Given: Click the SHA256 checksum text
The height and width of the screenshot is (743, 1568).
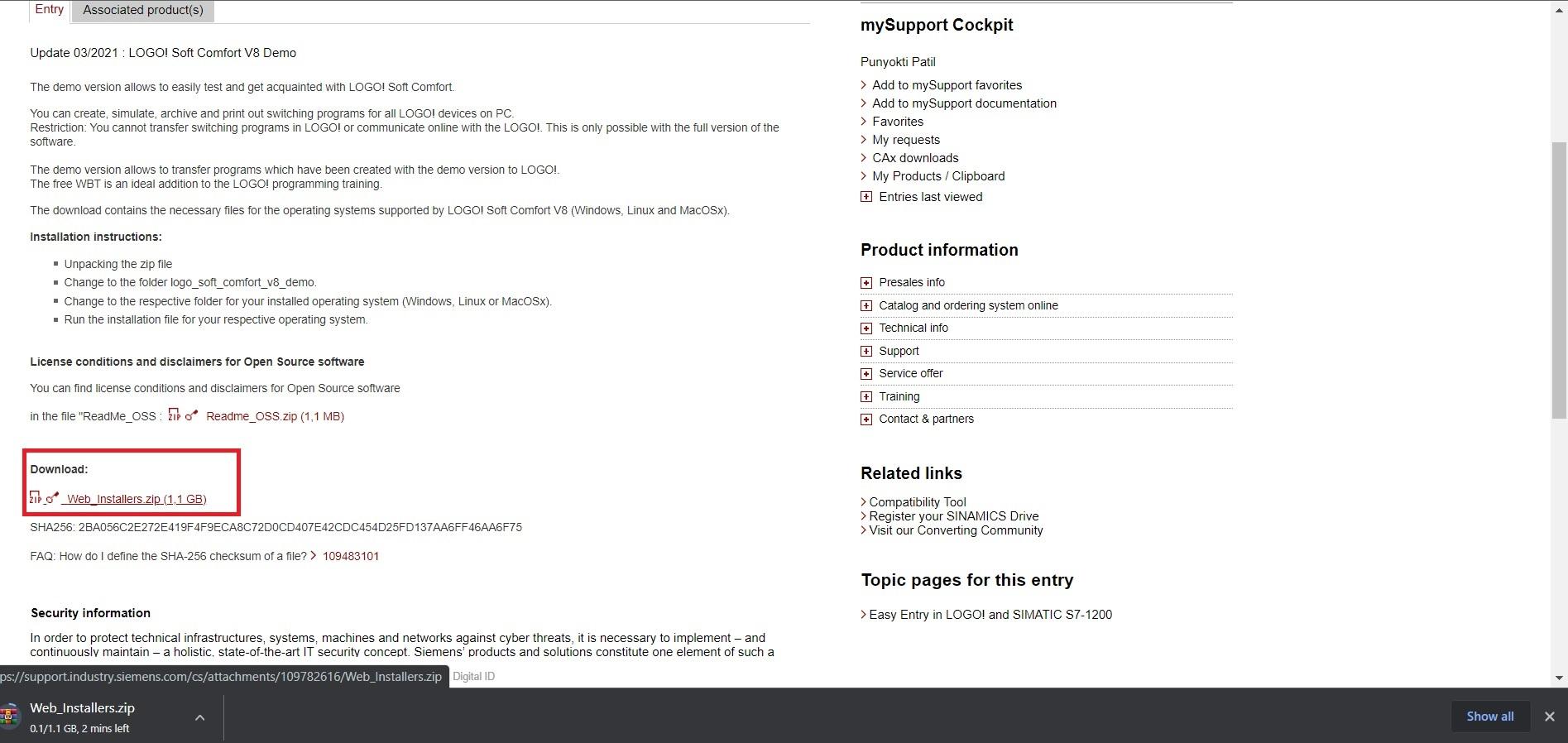Looking at the screenshot, I should [276, 527].
